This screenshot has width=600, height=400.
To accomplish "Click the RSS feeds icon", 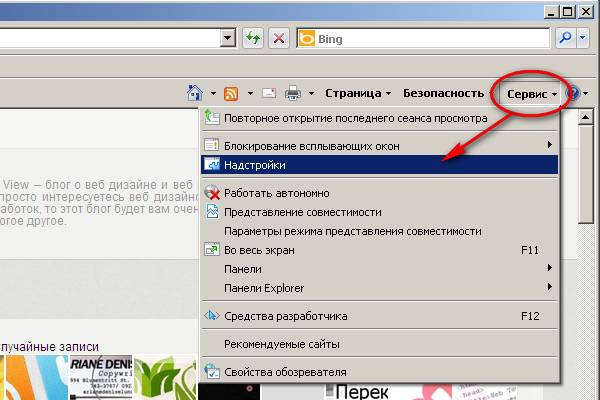I will tap(231, 93).
